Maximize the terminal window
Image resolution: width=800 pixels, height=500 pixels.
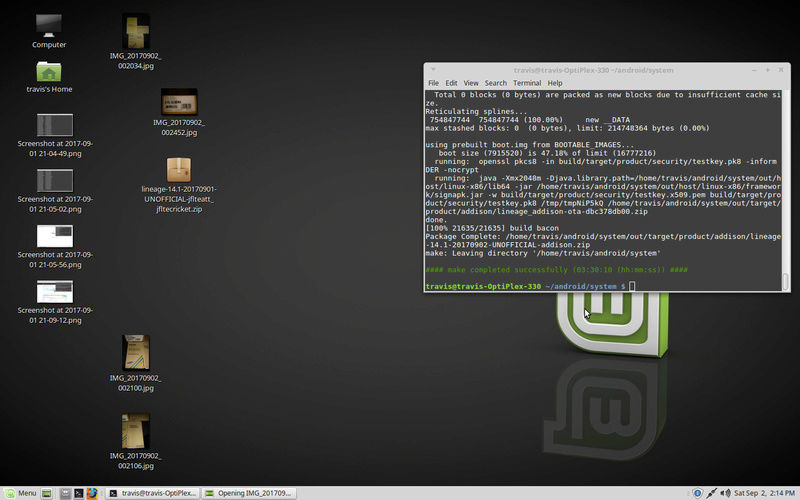(767, 70)
